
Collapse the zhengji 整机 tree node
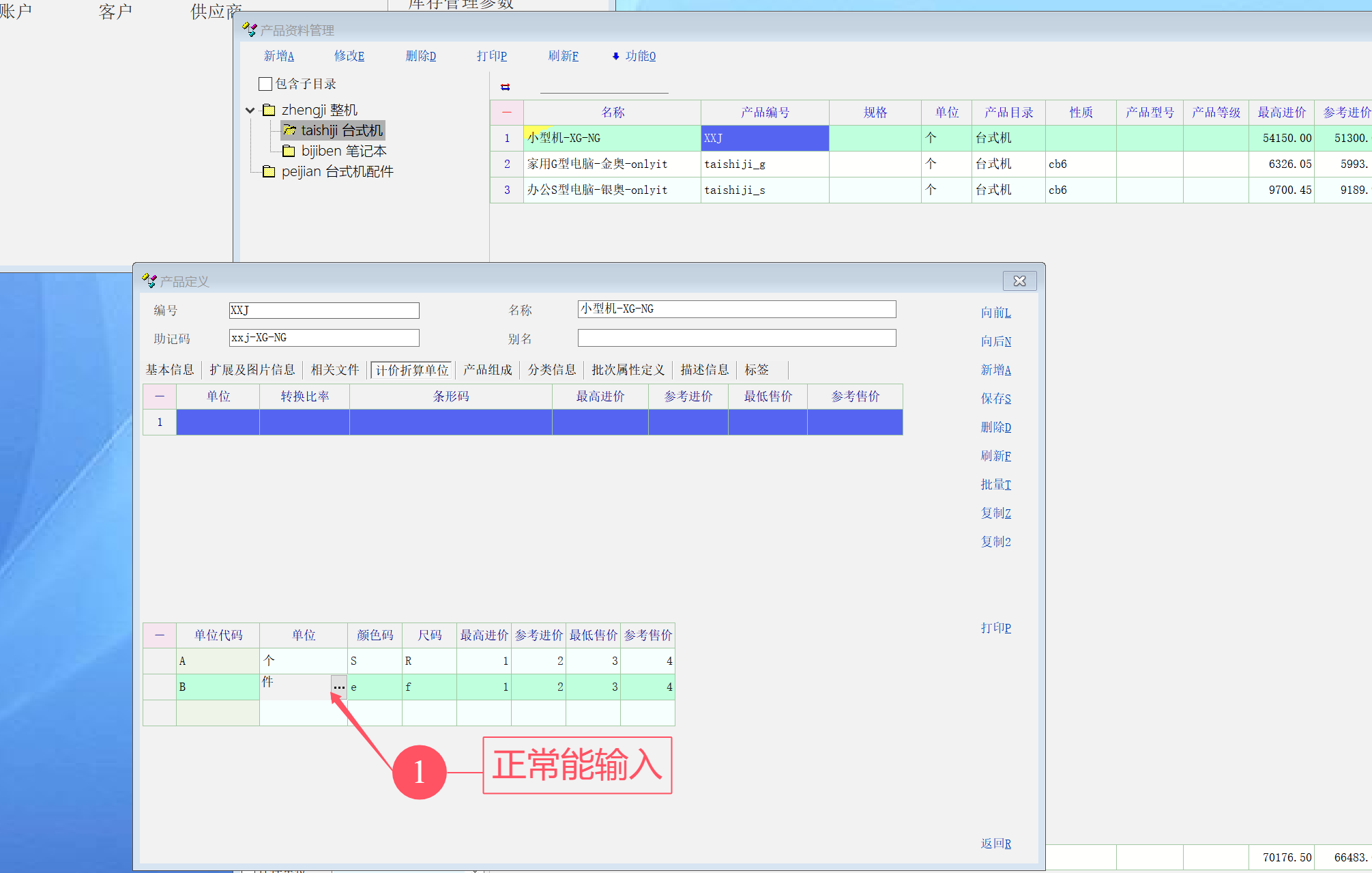click(250, 110)
